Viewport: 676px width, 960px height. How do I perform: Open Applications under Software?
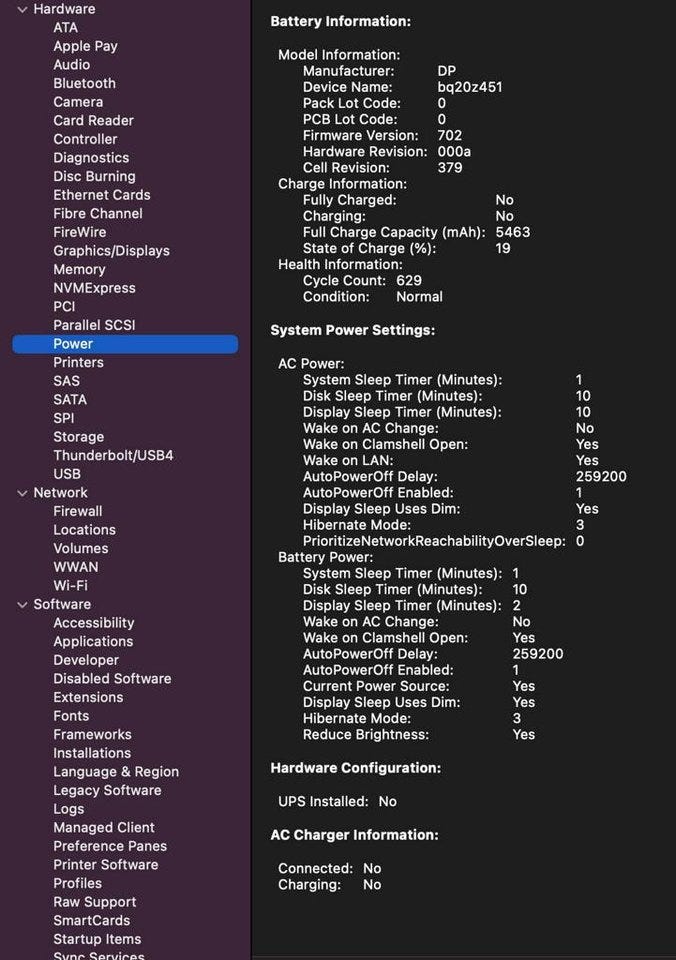pos(93,642)
